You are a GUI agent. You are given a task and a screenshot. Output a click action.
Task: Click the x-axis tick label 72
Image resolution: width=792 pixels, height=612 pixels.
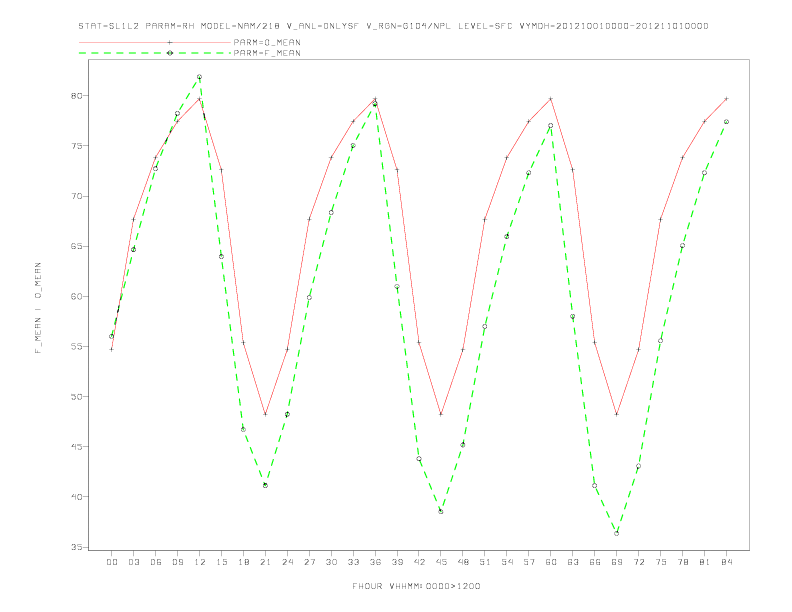[x=638, y=562]
